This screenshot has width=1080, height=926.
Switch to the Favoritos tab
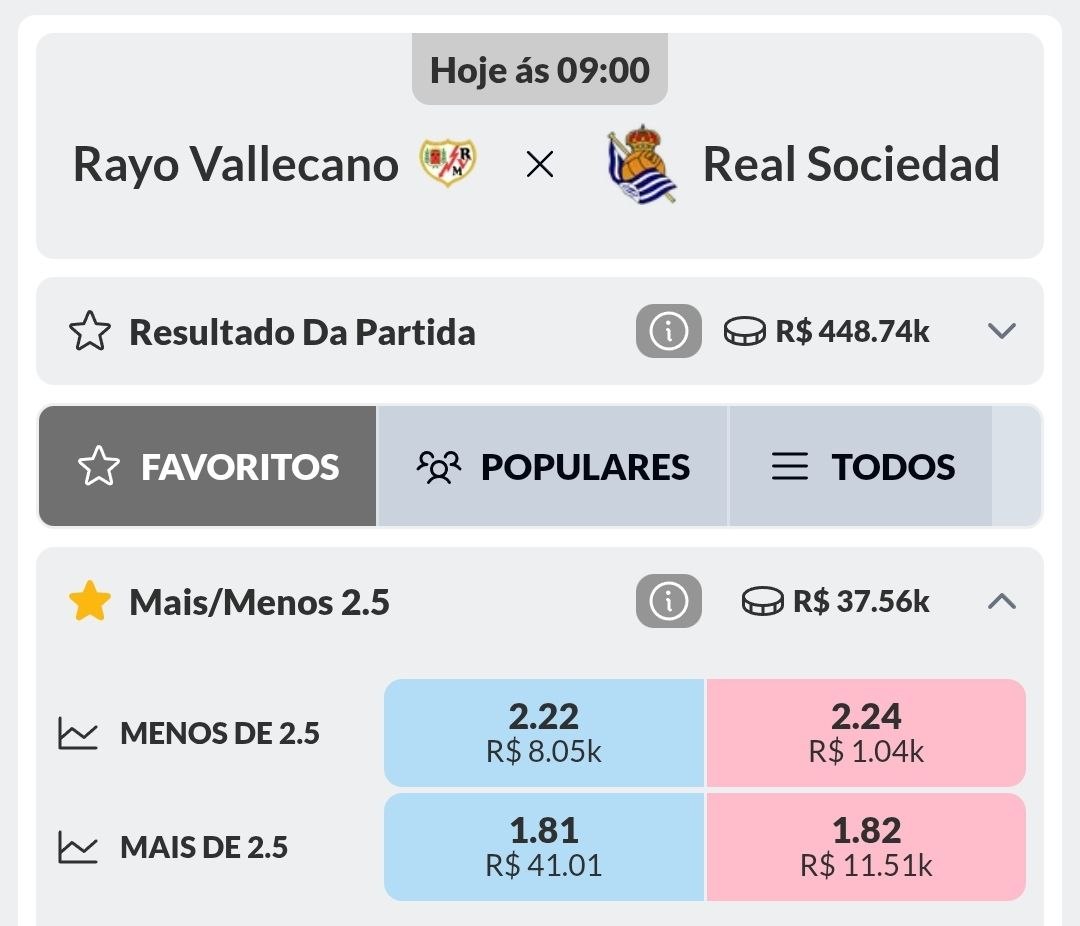pos(208,466)
